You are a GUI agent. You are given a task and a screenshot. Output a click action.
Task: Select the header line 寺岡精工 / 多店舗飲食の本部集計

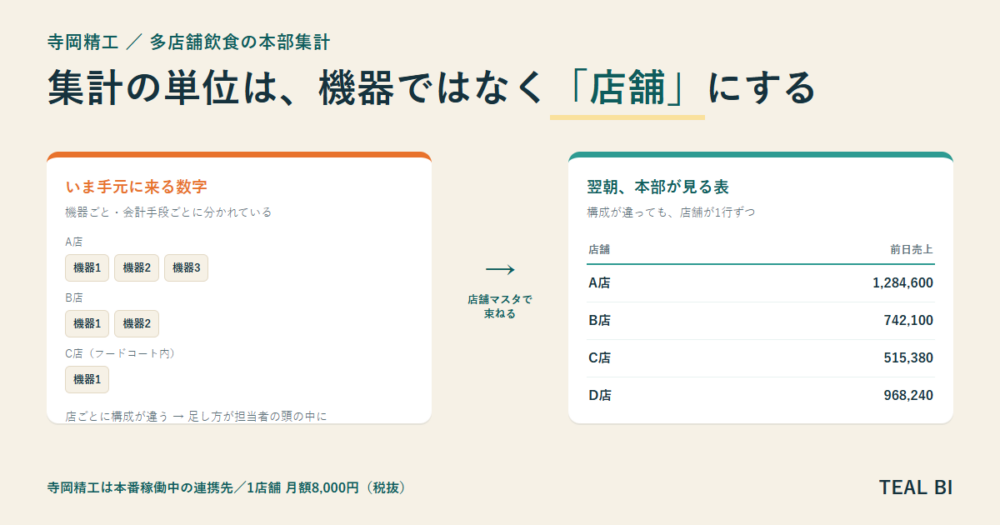tap(189, 43)
